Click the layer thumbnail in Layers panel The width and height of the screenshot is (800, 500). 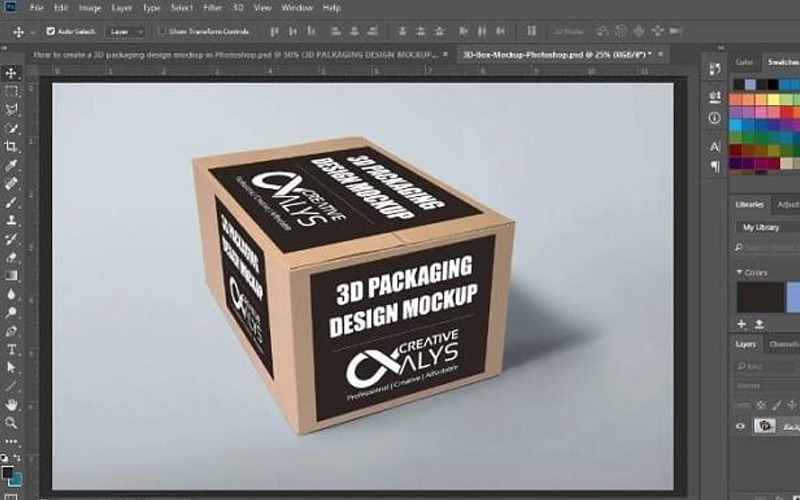[x=764, y=426]
